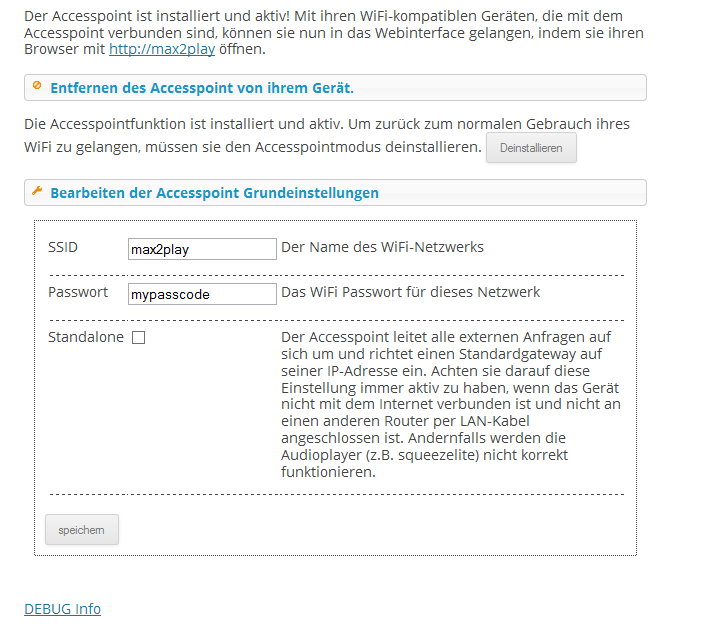Click blank space right of the speichern button
The height and width of the screenshot is (624, 712).
(363, 530)
